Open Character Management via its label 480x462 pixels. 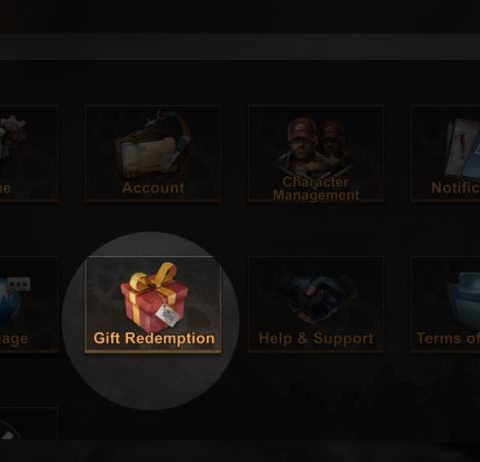tap(316, 188)
